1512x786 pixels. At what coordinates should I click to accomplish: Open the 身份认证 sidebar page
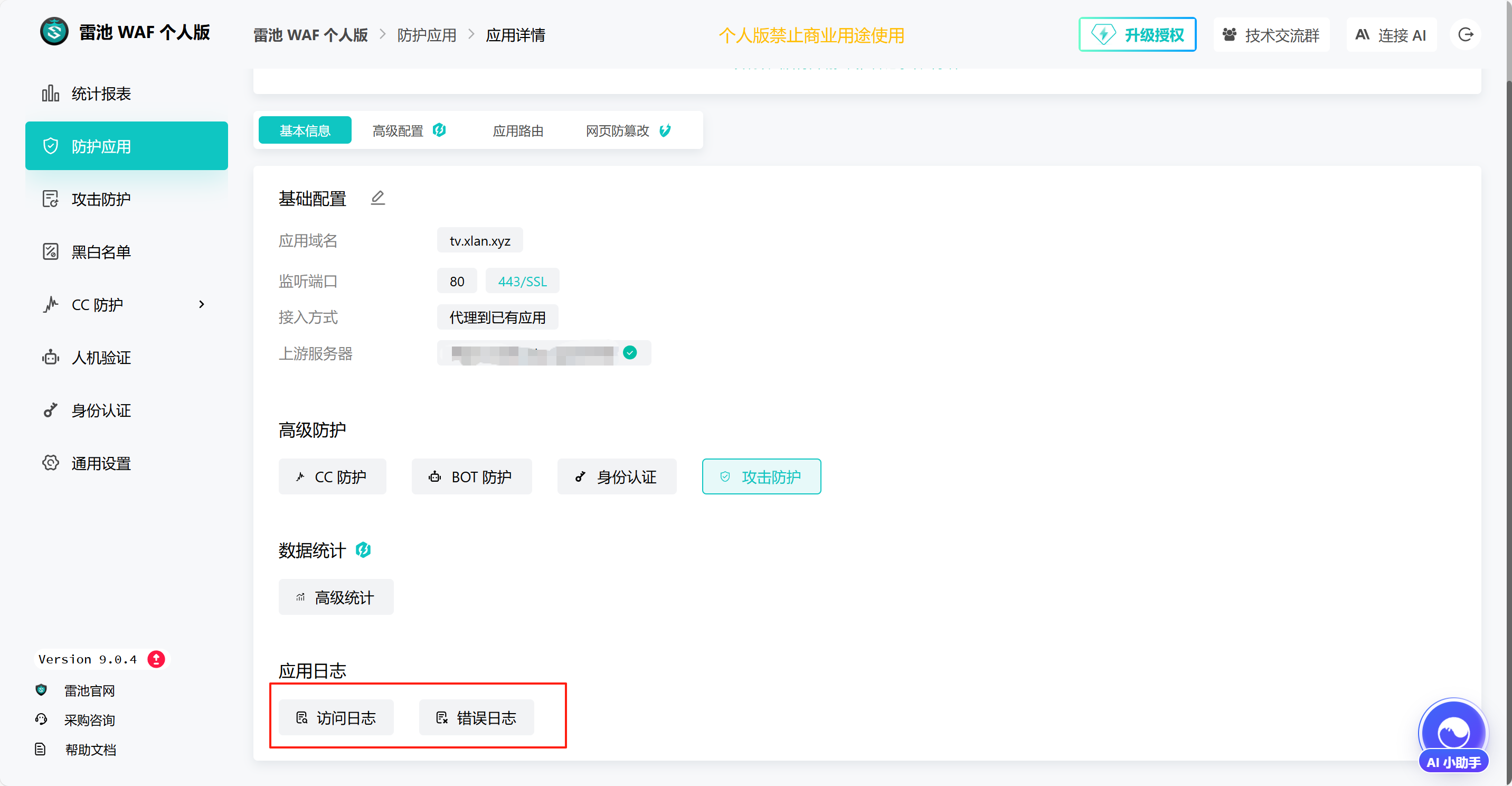(x=126, y=410)
